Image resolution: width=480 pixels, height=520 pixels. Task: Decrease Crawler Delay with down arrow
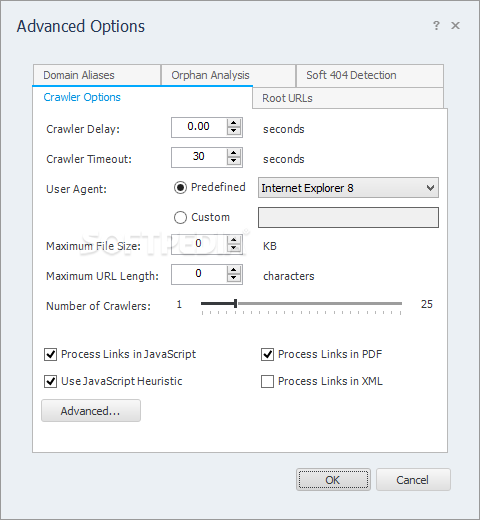[x=234, y=131]
